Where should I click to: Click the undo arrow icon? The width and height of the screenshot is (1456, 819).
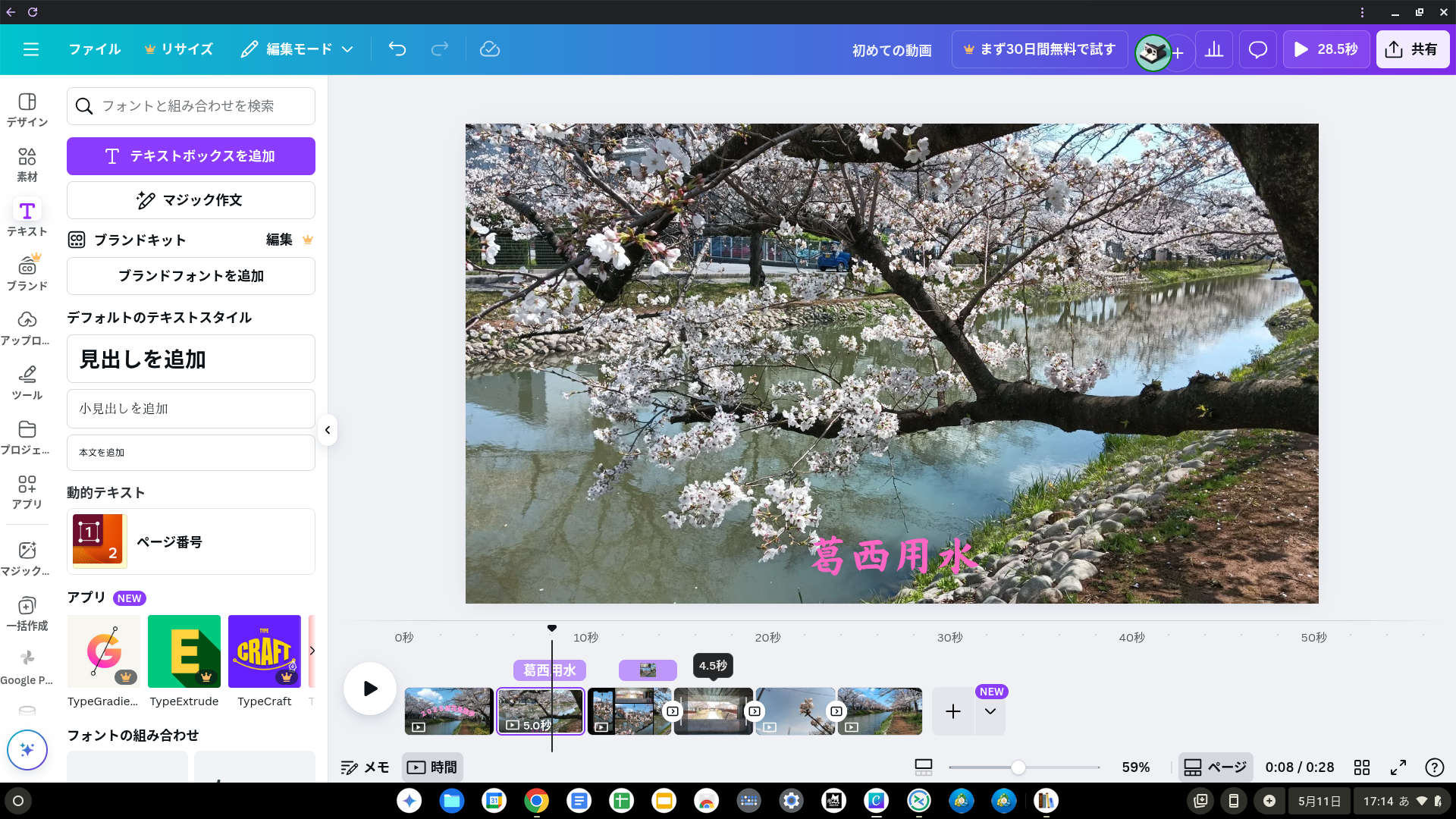397,49
